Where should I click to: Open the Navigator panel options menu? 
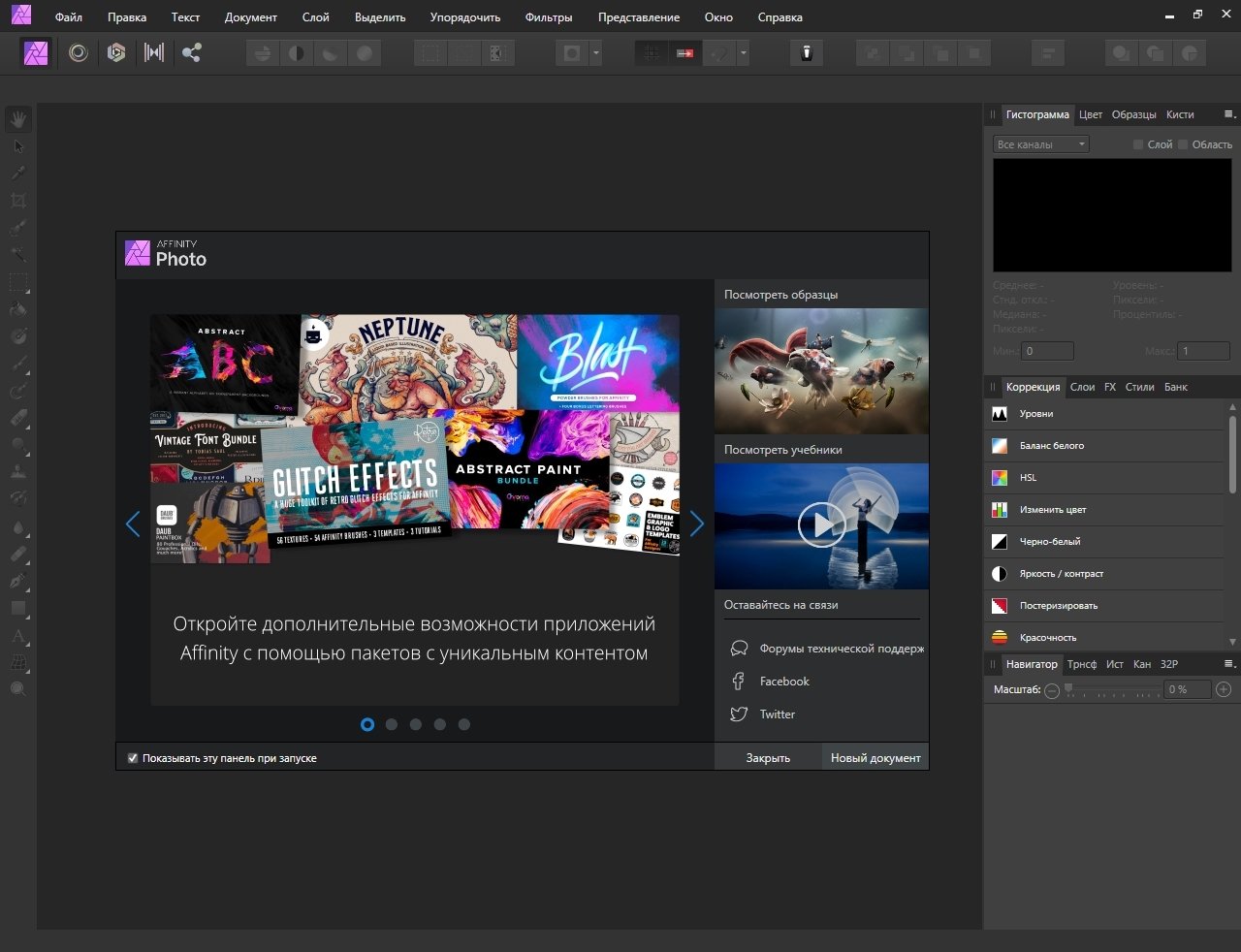(1228, 664)
